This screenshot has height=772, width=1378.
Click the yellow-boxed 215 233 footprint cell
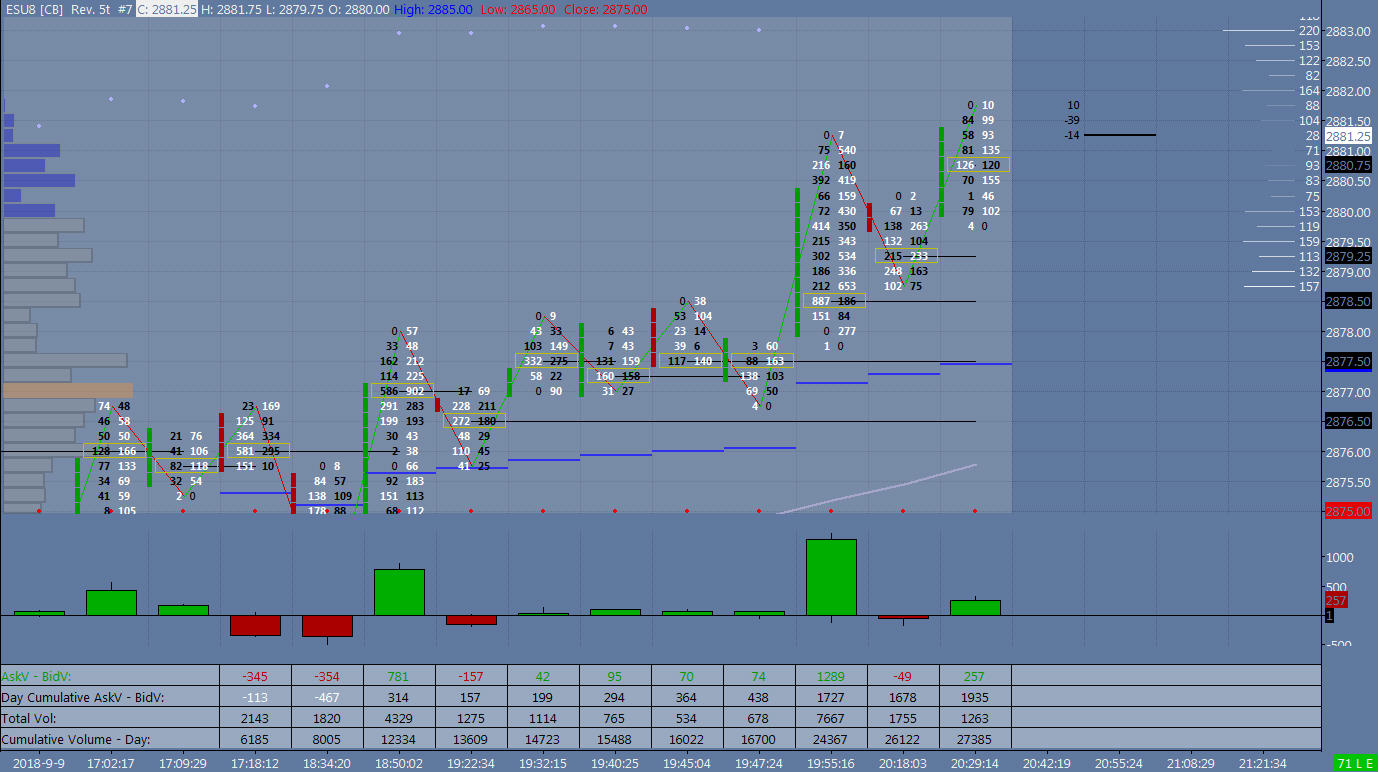click(906, 256)
